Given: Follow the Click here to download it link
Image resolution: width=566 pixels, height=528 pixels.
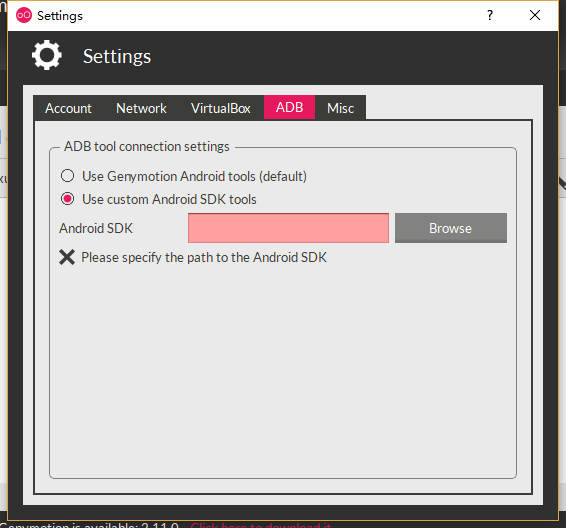Looking at the screenshot, I should pos(261,525).
